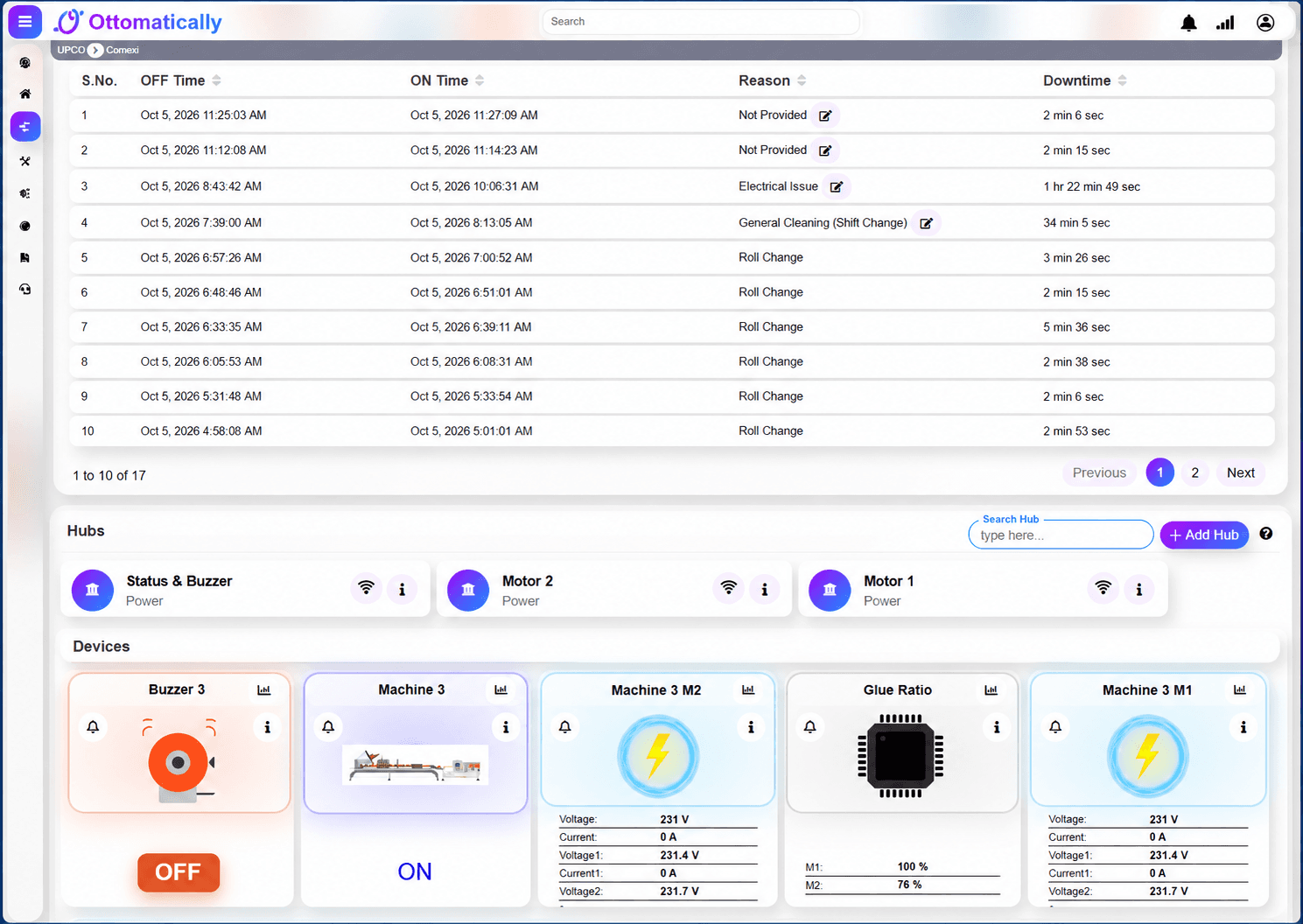Image resolution: width=1303 pixels, height=924 pixels.
Task: Open the active sliders icon in the sidebar
Action: tap(25, 127)
